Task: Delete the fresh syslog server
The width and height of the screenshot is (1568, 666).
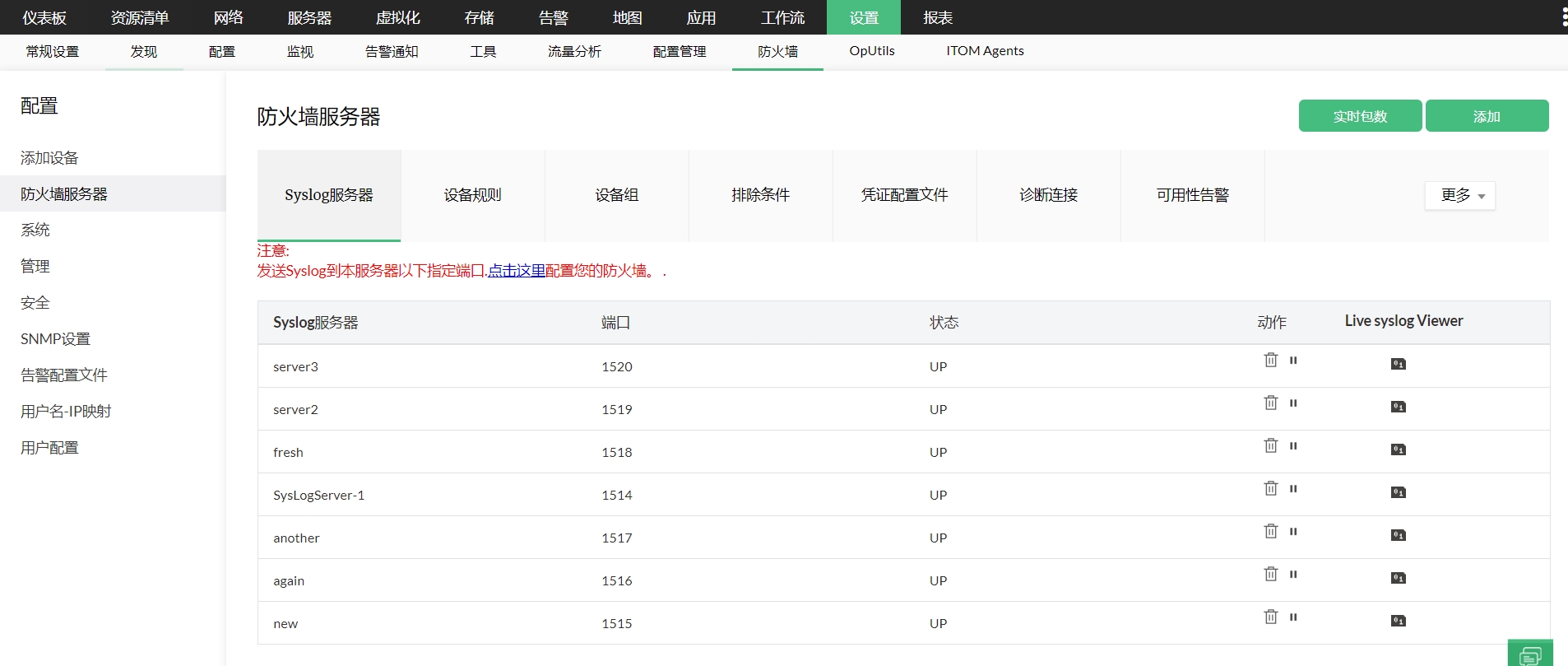Action: pos(1271,445)
